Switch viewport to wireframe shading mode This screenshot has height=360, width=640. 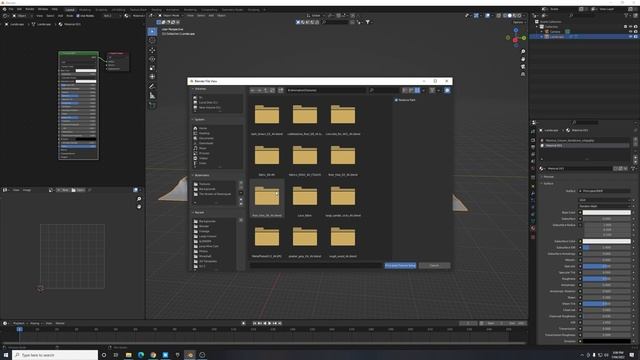click(x=504, y=16)
